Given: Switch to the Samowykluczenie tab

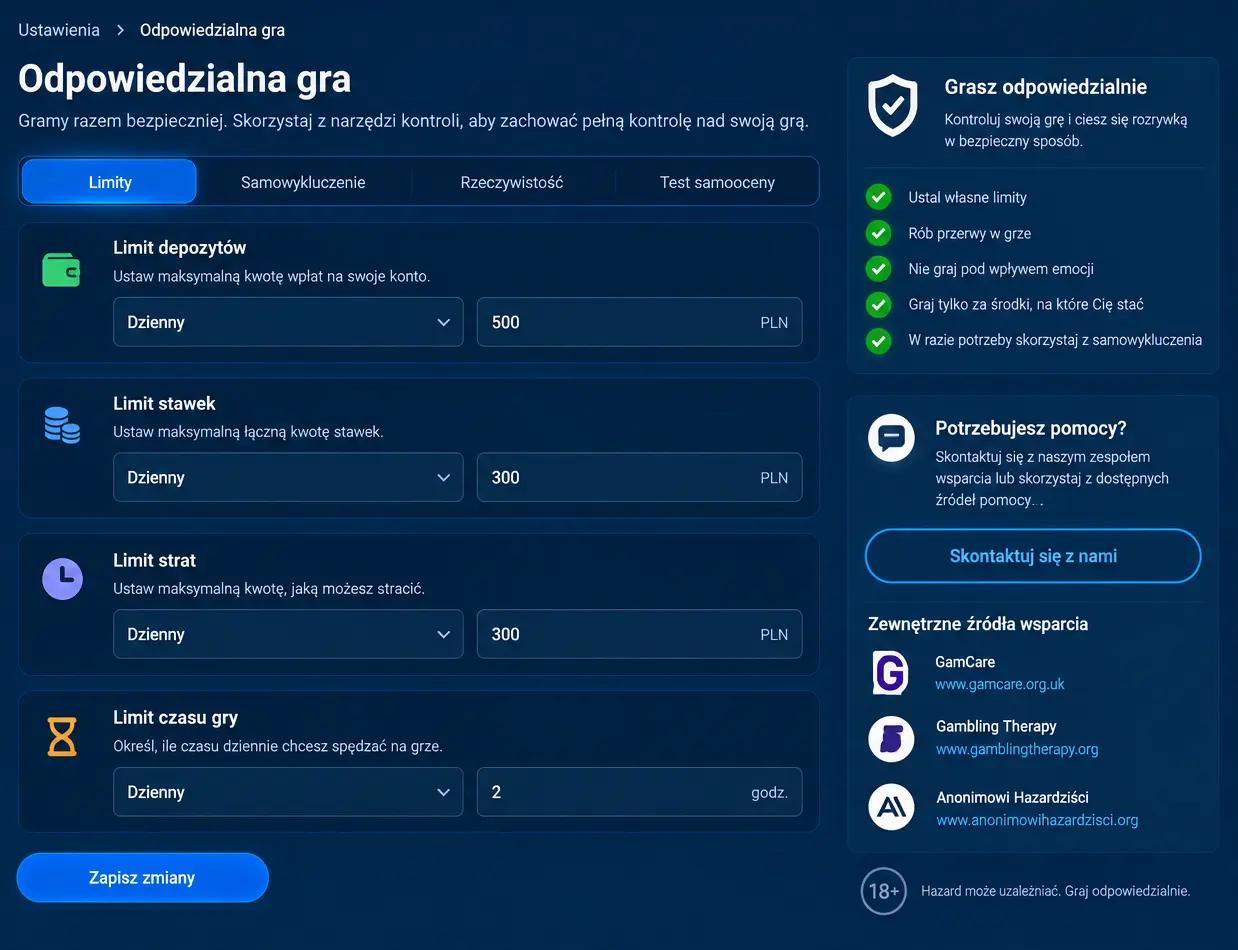Looking at the screenshot, I should pos(303,182).
